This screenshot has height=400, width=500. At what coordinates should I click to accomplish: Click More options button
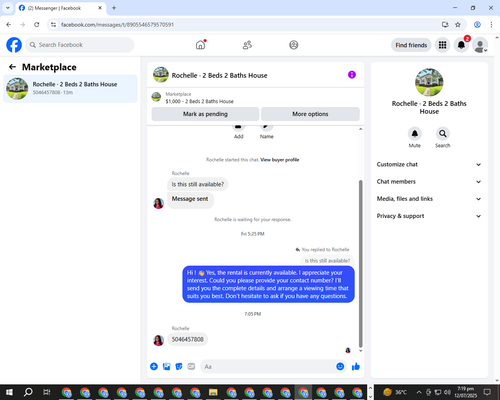(310, 114)
